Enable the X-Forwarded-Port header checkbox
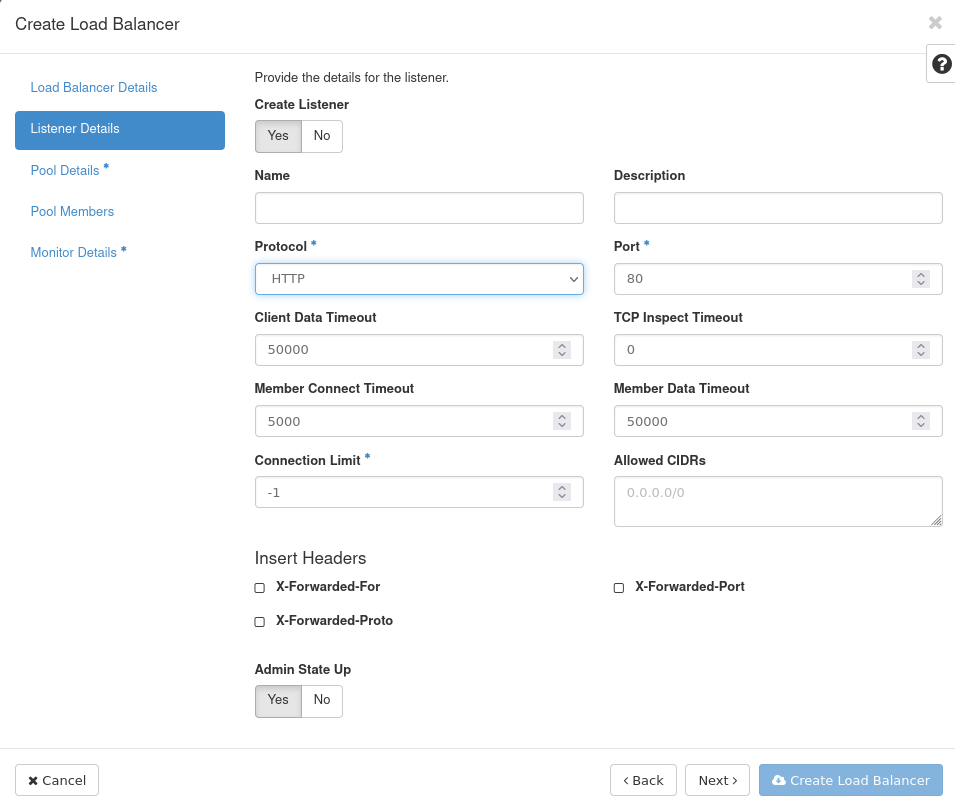 pos(619,588)
